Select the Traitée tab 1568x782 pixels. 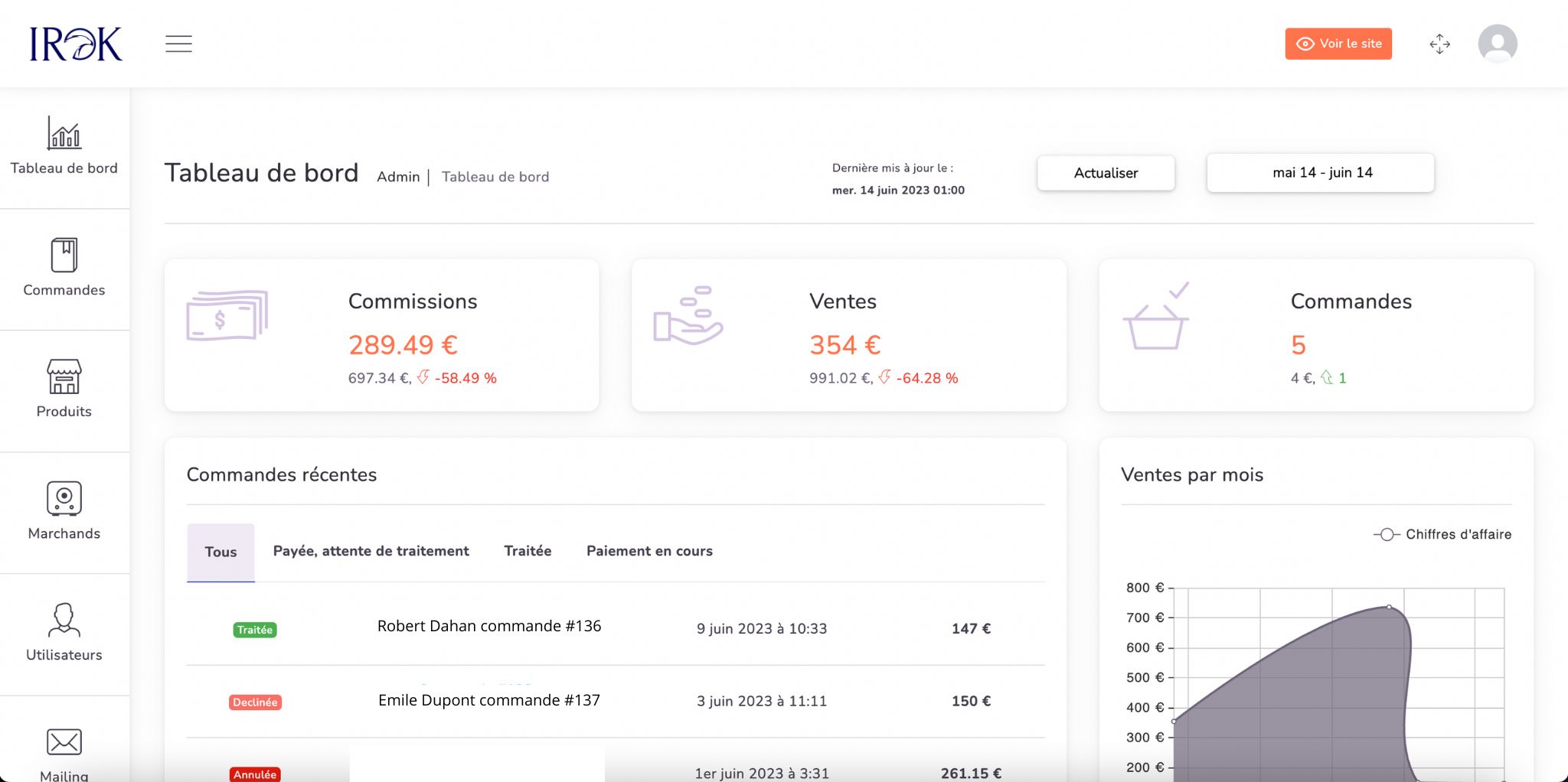528,551
